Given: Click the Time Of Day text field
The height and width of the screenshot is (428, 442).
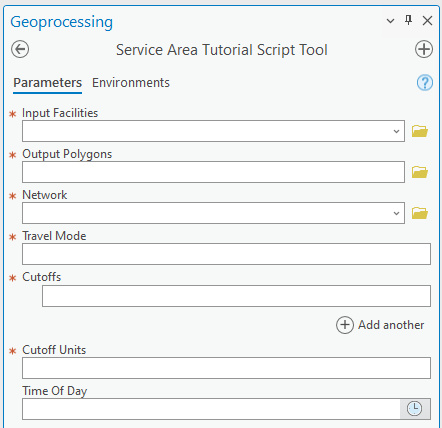Looking at the screenshot, I should (211, 409).
